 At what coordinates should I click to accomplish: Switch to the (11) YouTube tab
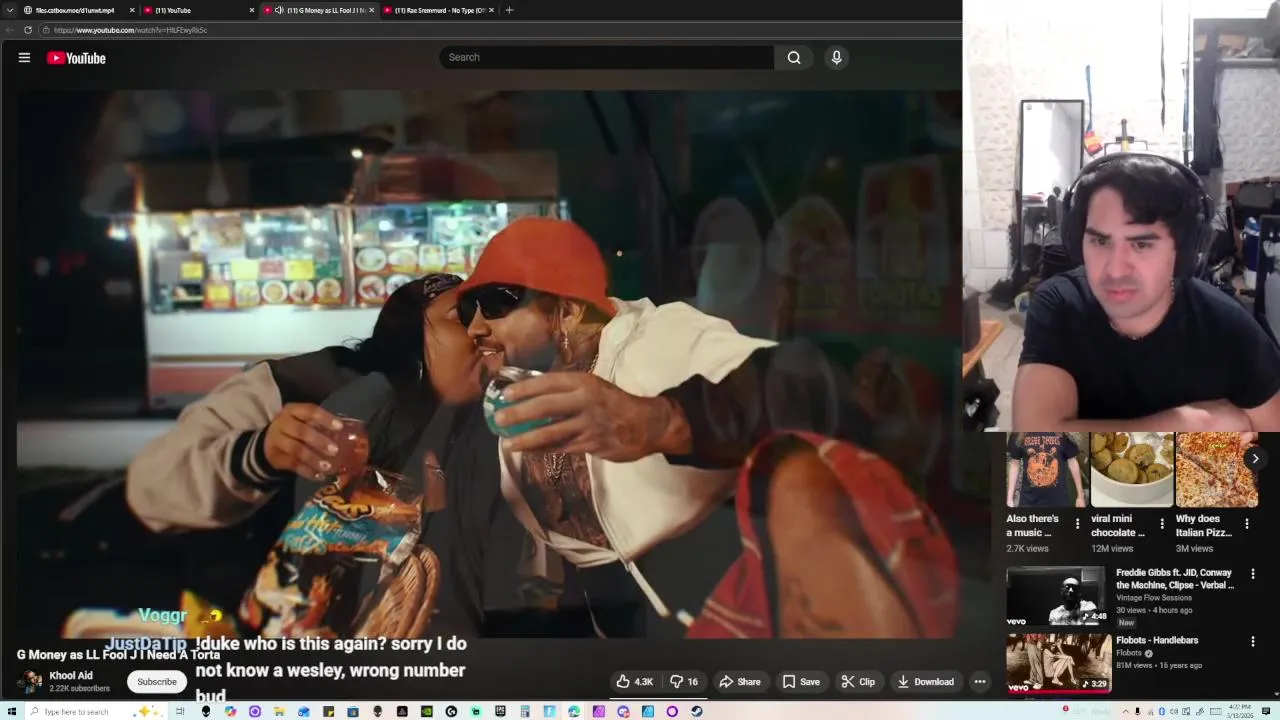198,10
